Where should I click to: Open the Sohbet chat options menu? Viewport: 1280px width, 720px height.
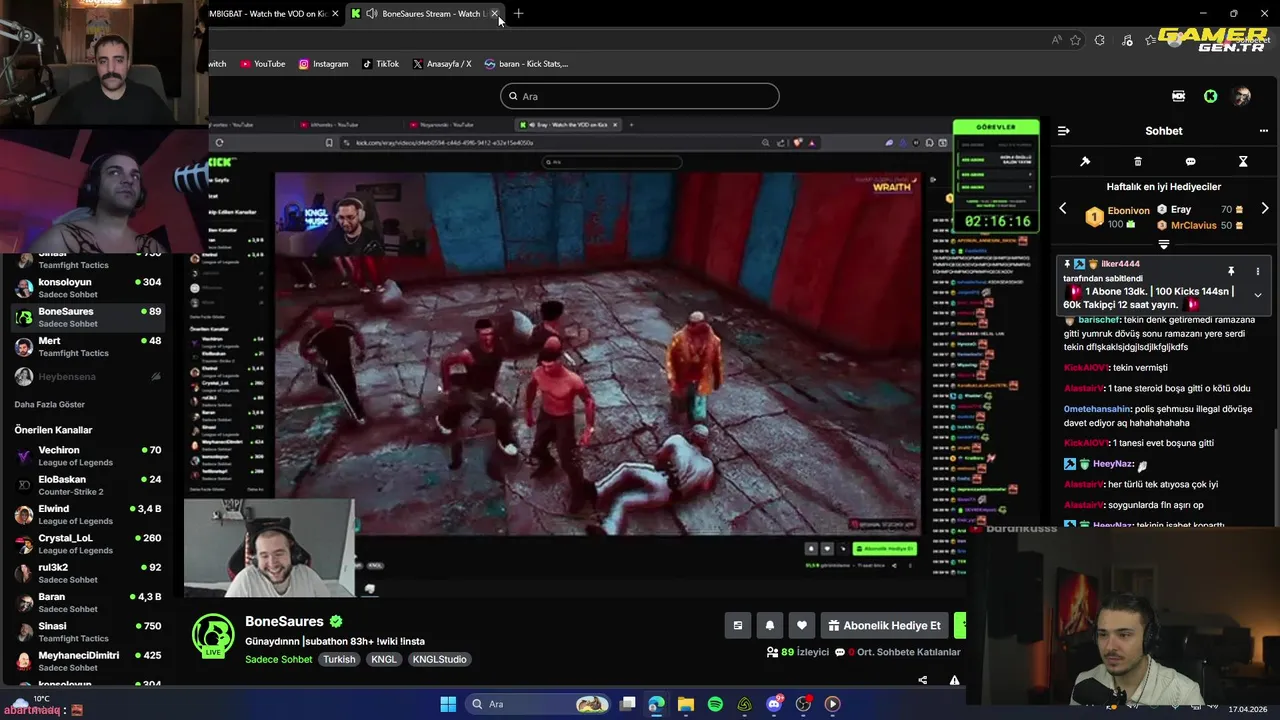(1263, 131)
